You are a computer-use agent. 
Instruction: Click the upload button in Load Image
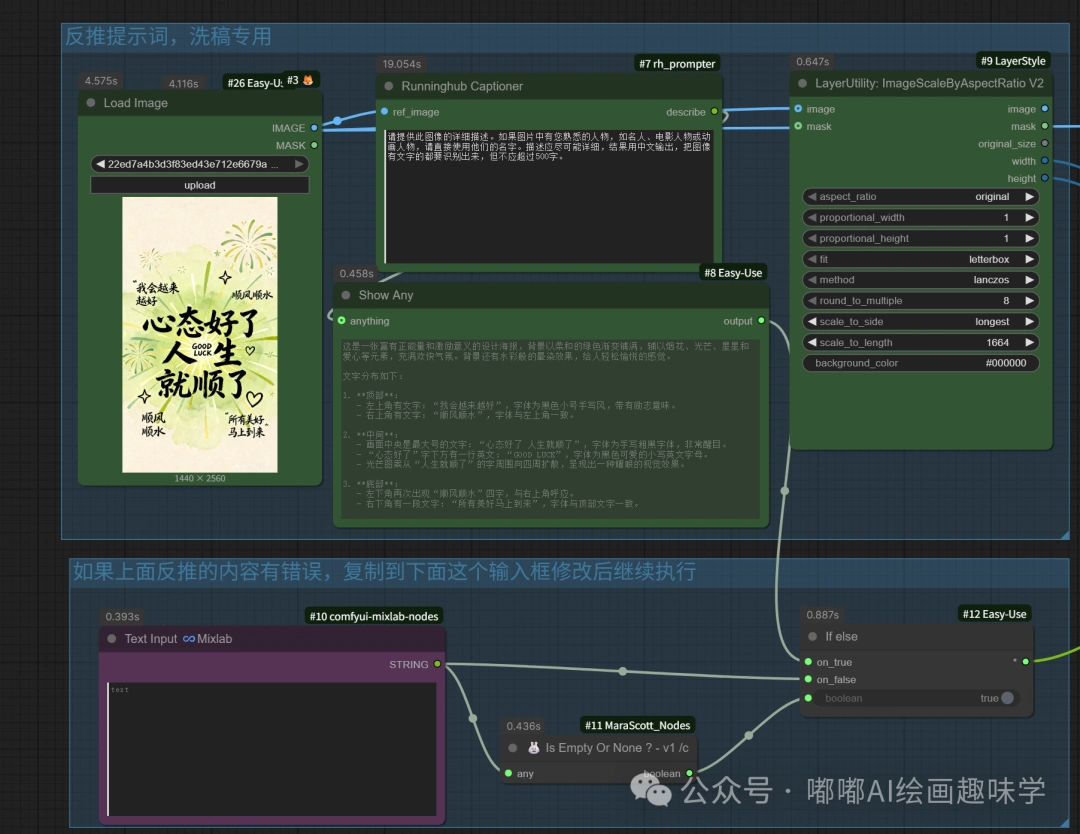click(199, 185)
